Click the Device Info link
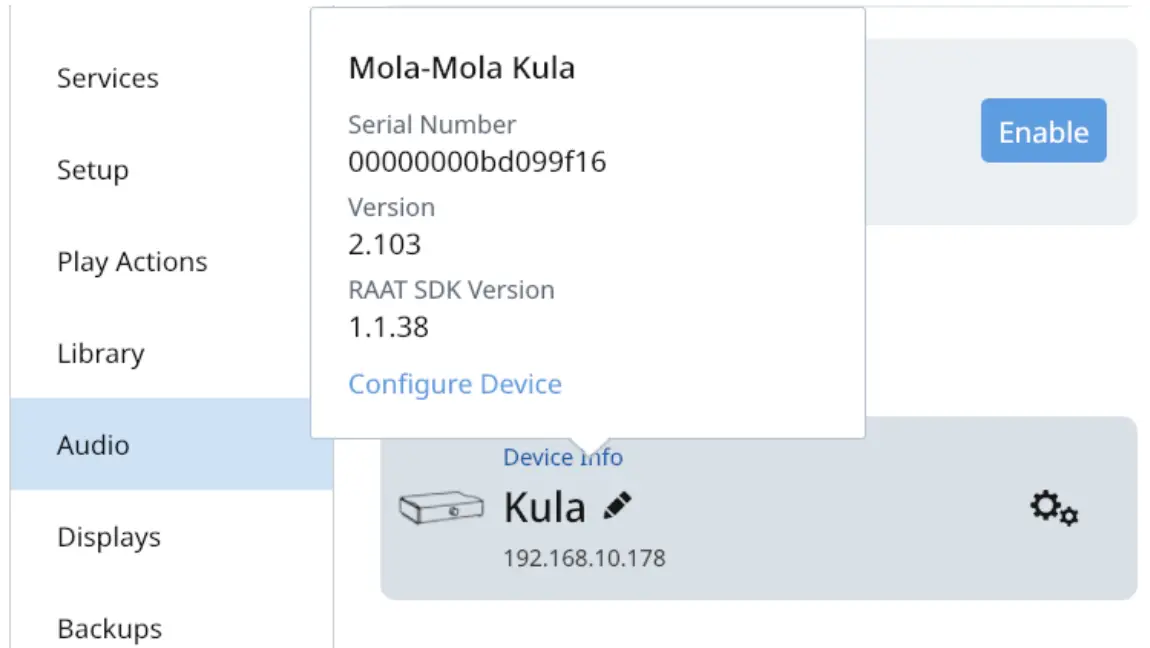The image size is (1150, 648). tap(563, 458)
